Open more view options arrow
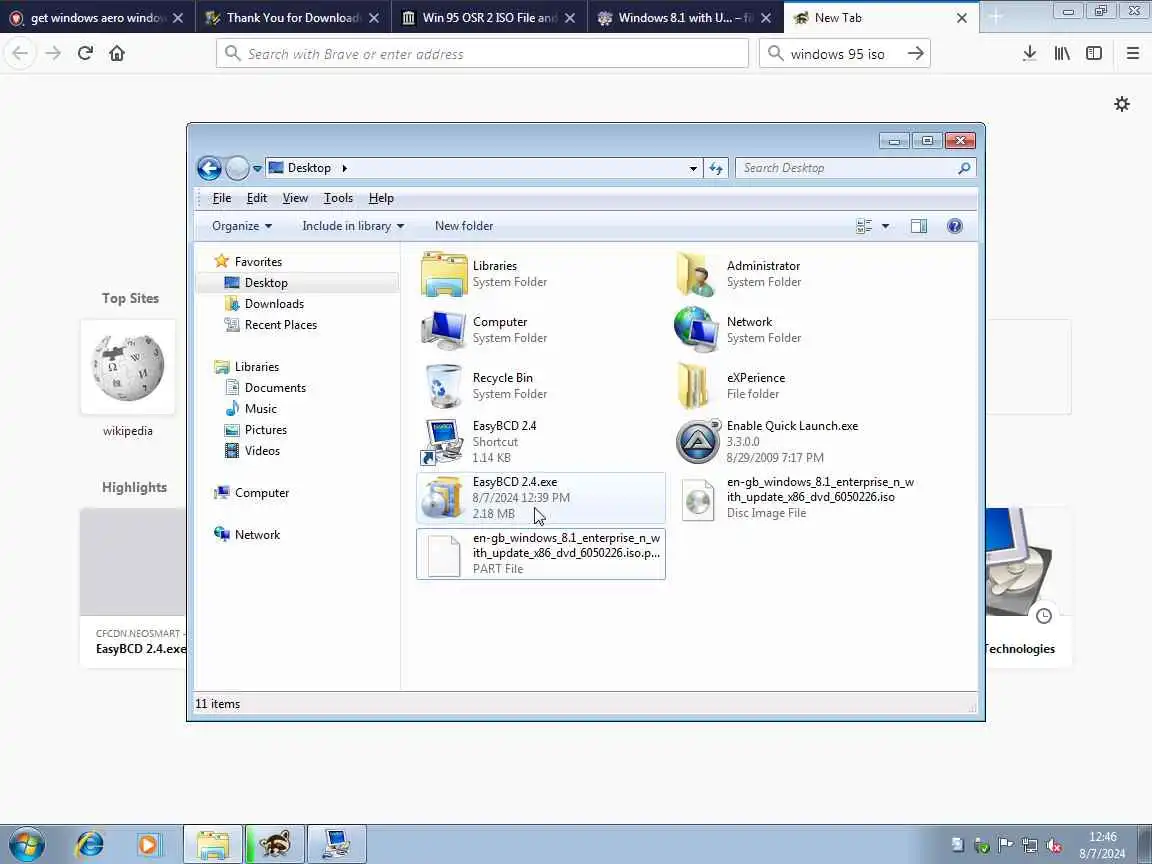 (x=885, y=226)
